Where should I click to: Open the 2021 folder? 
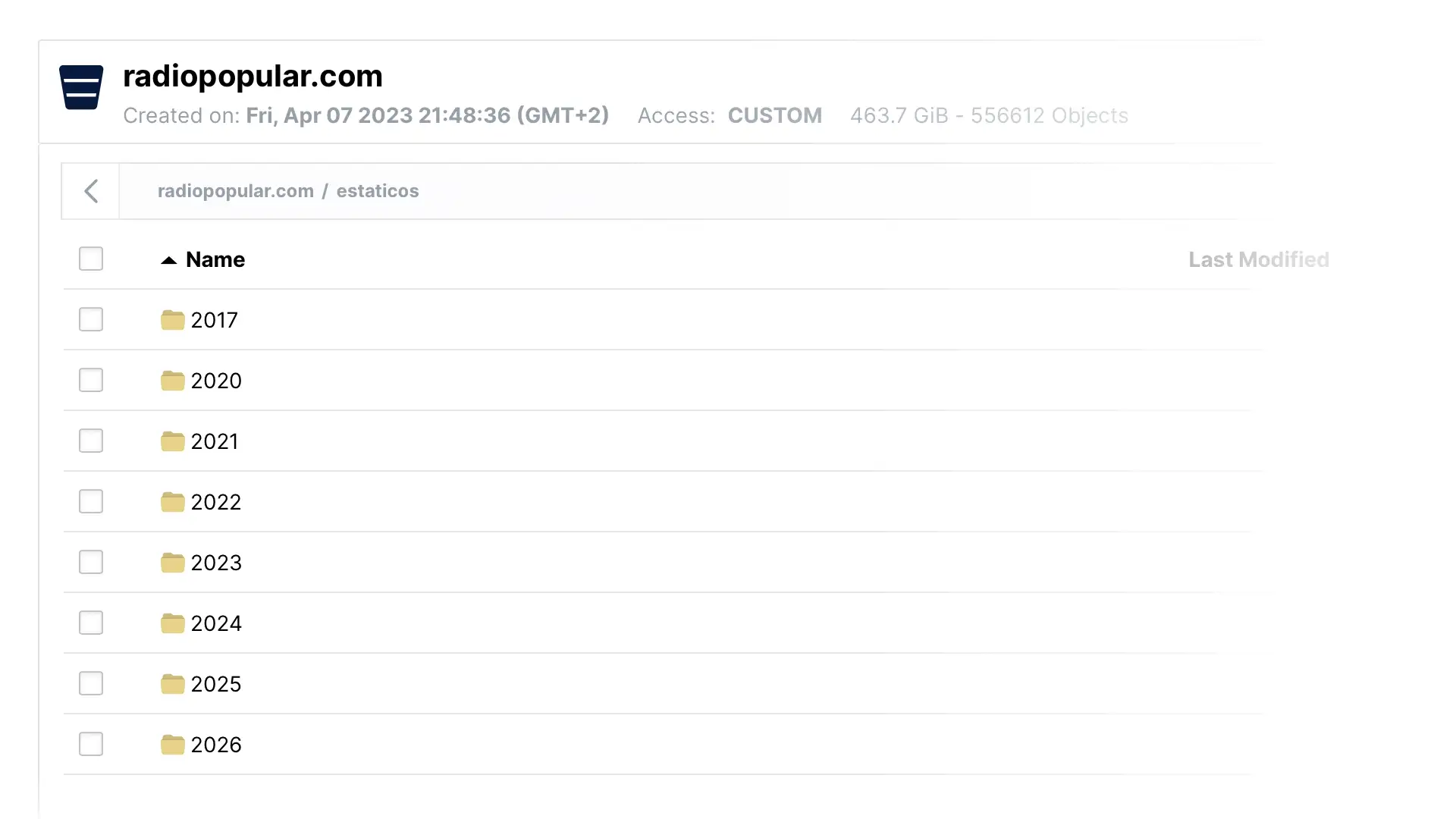(x=215, y=441)
